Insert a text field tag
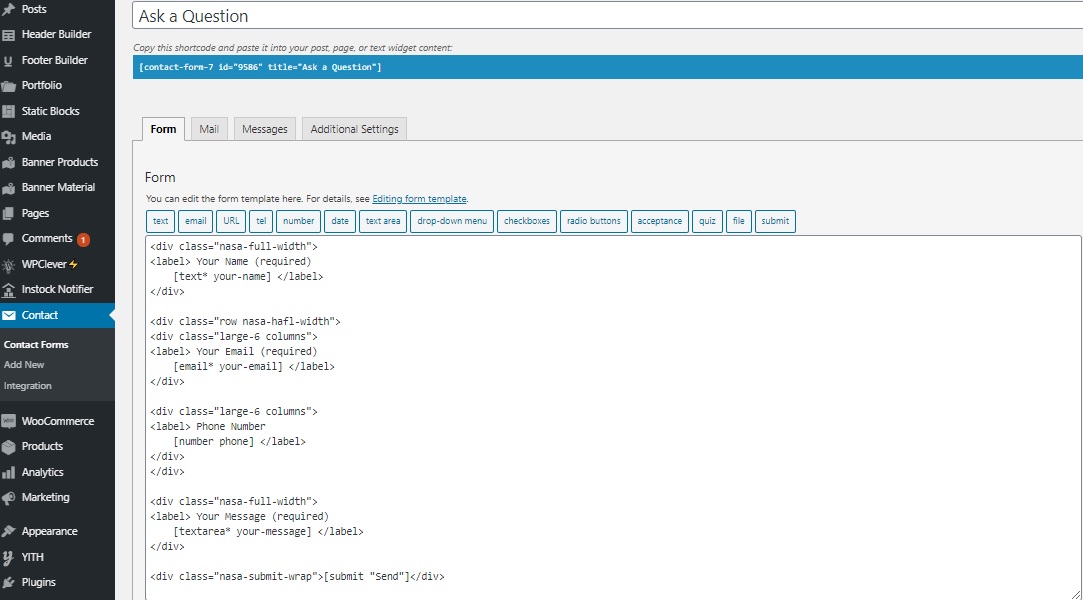Screen dimensions: 1083x600 click(x=160, y=221)
